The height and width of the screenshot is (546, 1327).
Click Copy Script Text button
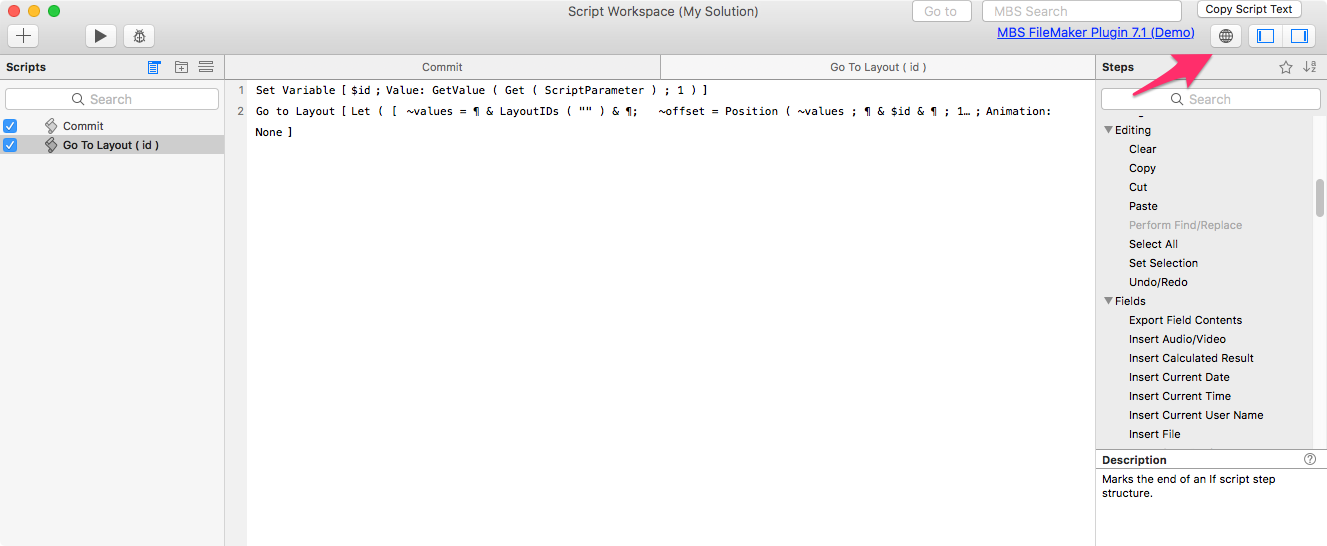(x=1249, y=9)
